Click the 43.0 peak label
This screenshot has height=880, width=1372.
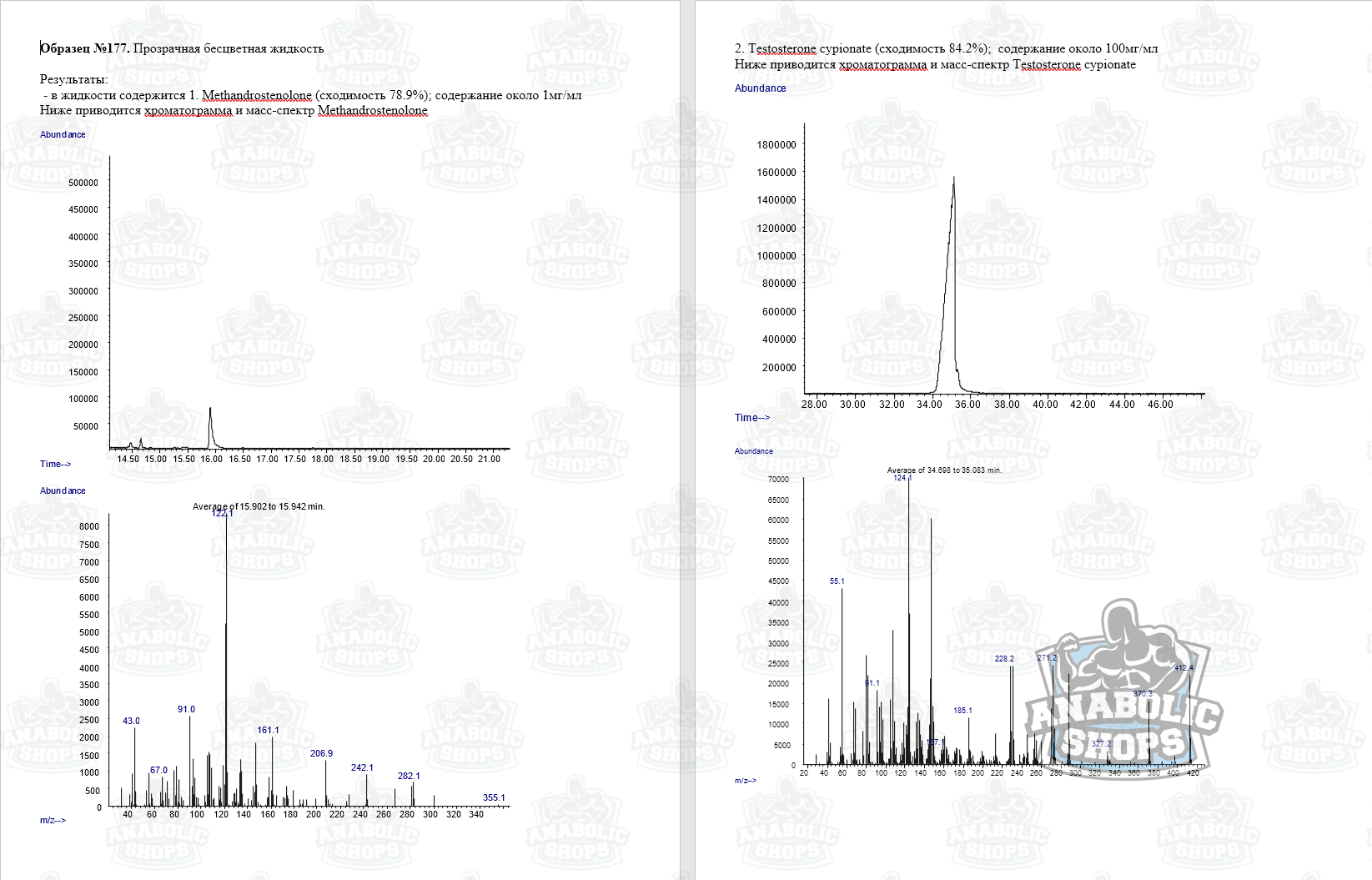(x=131, y=721)
